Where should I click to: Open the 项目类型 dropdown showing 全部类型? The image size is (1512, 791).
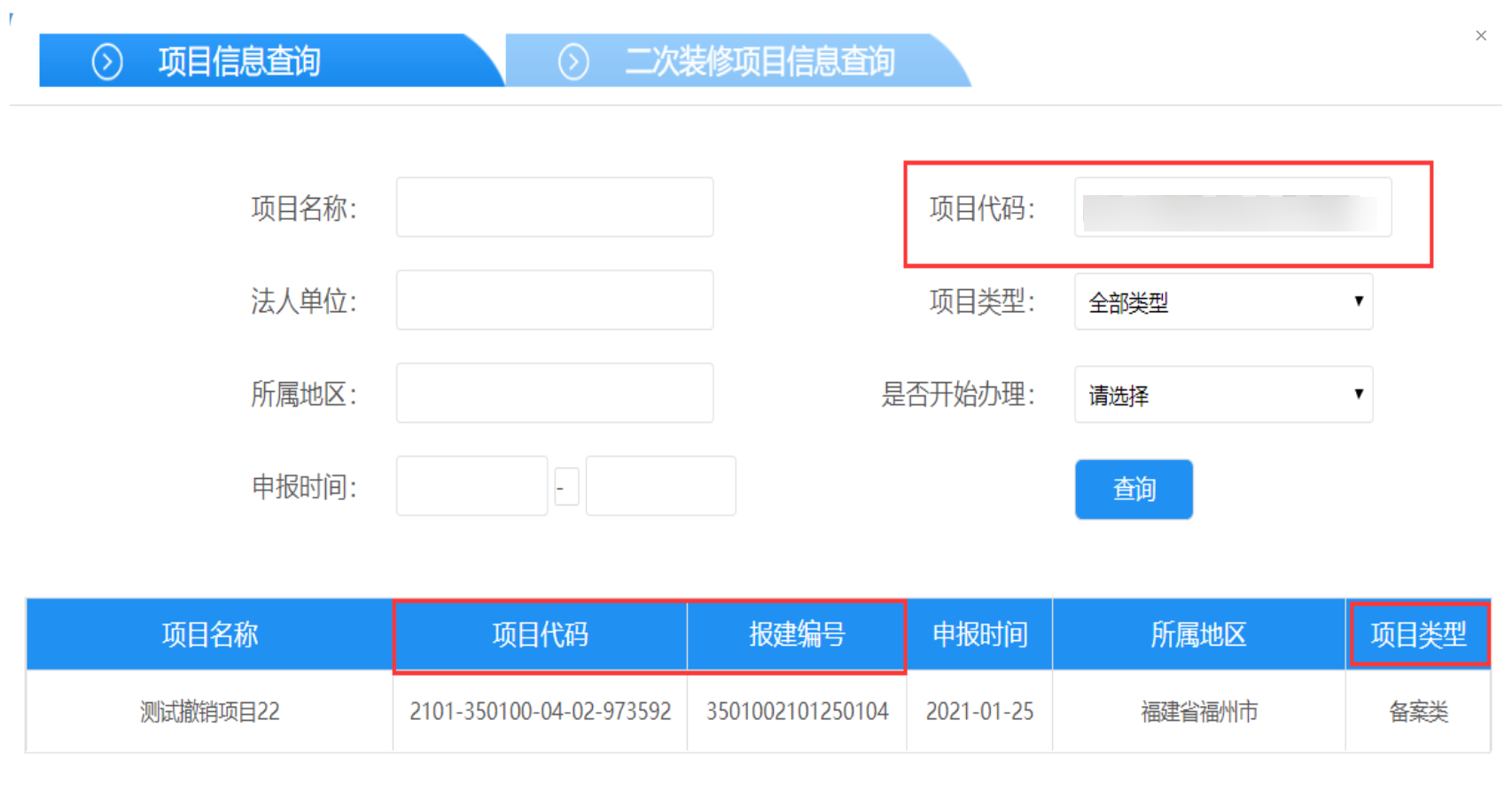coord(1224,302)
